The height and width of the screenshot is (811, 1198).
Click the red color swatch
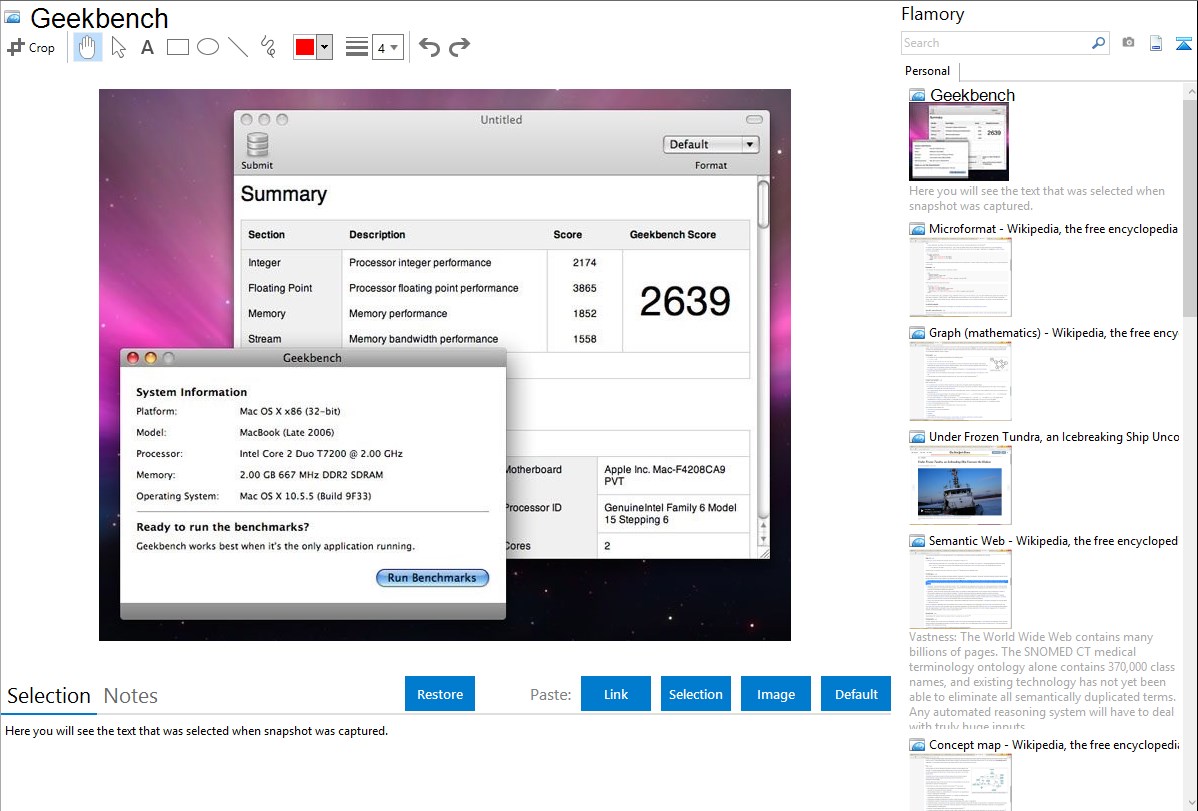click(x=305, y=47)
